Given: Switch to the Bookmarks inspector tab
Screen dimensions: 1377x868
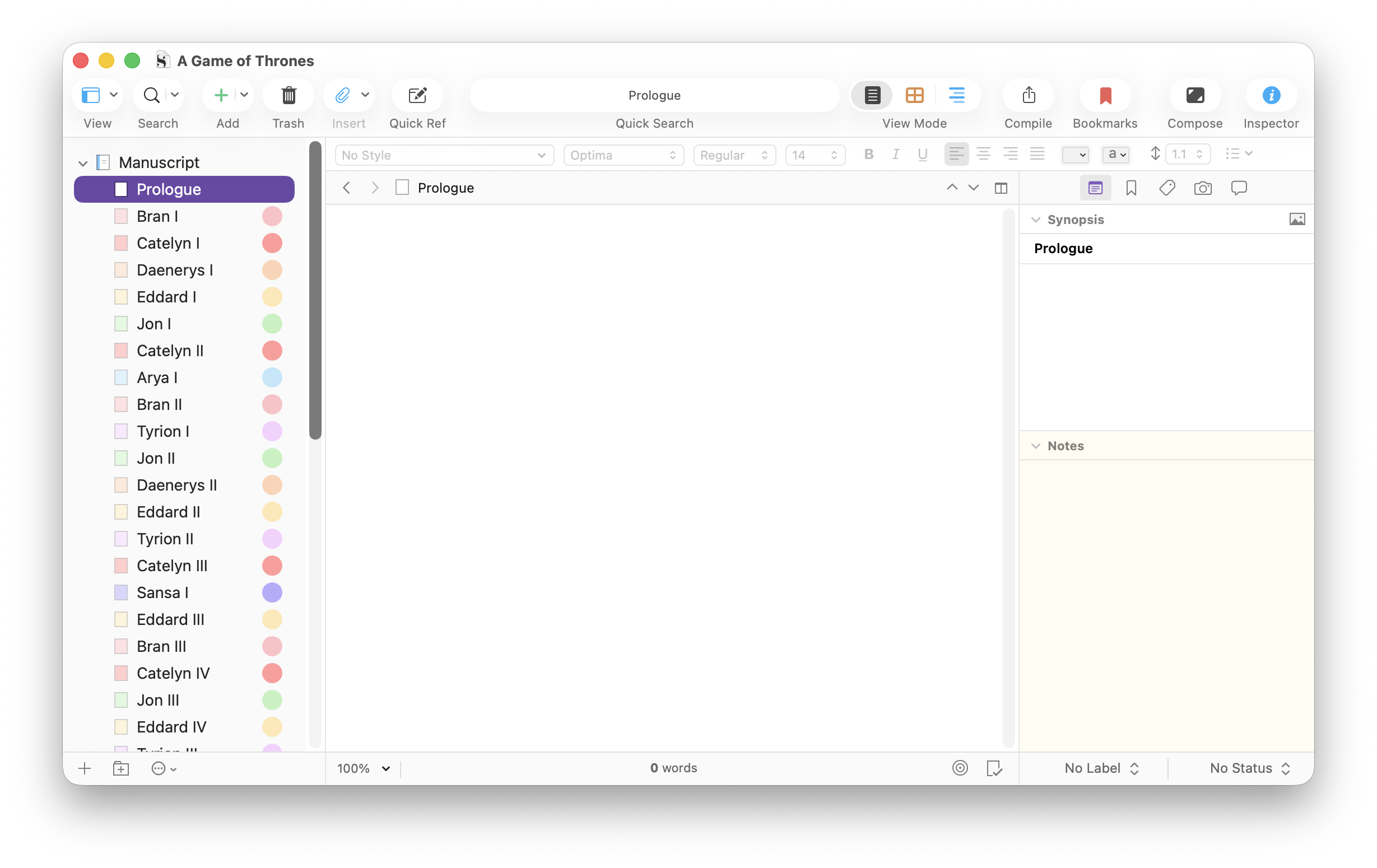Looking at the screenshot, I should tap(1131, 188).
